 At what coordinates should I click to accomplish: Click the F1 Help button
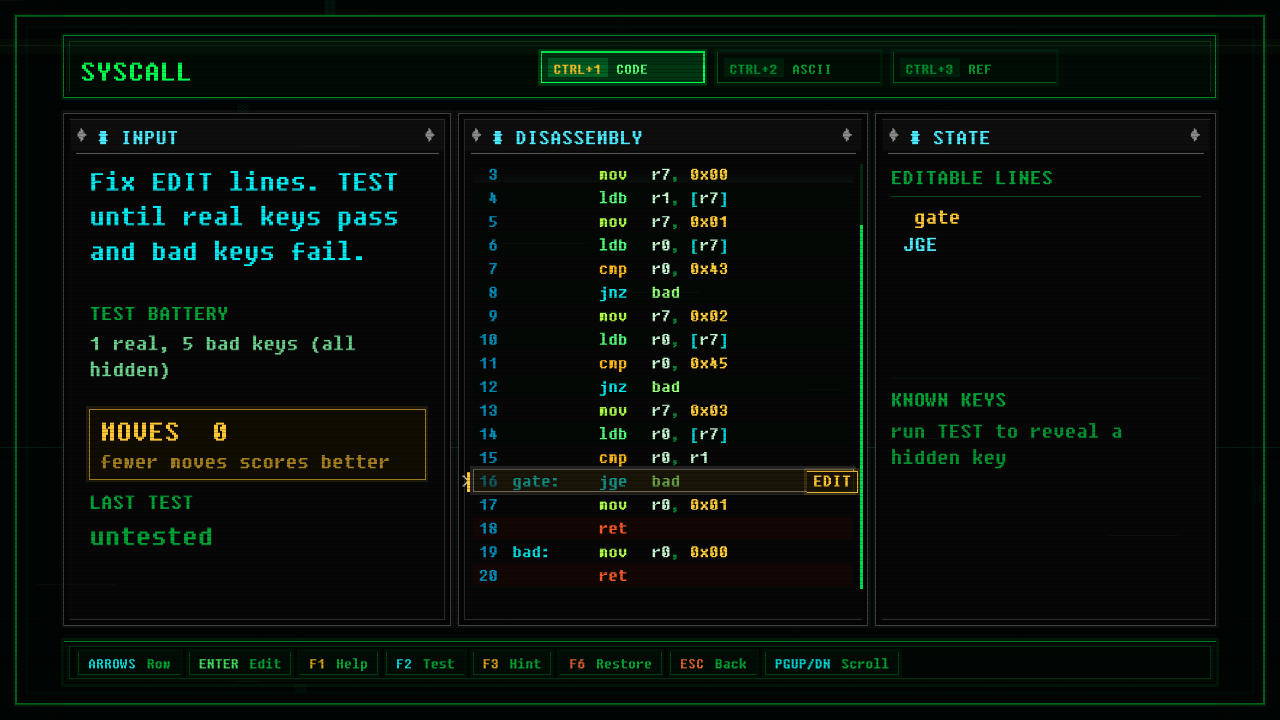tap(338, 664)
